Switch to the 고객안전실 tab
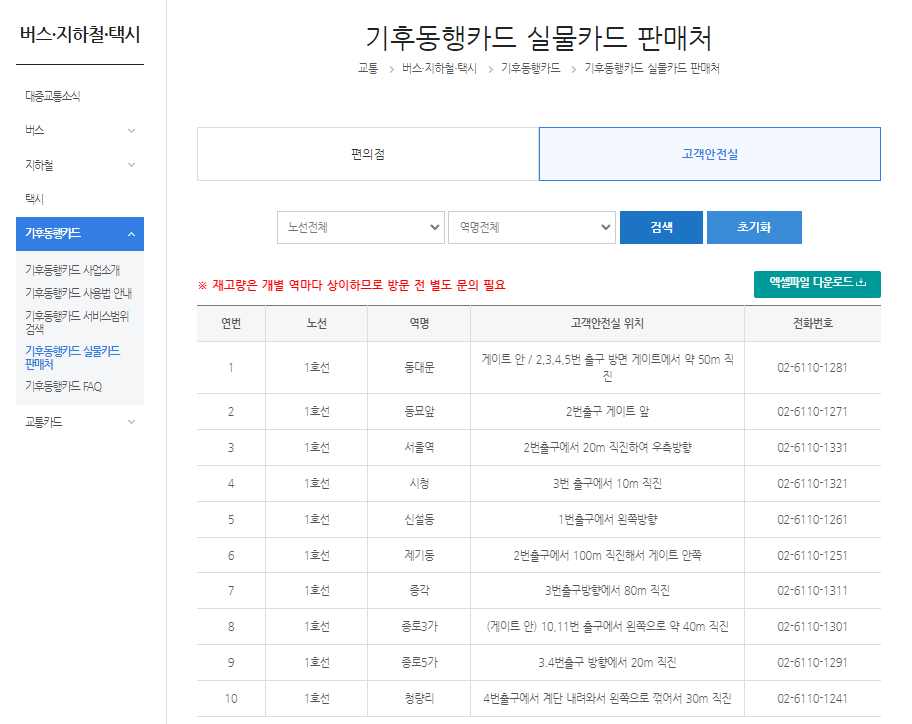Screen dimensions: 912x724 [710, 154]
